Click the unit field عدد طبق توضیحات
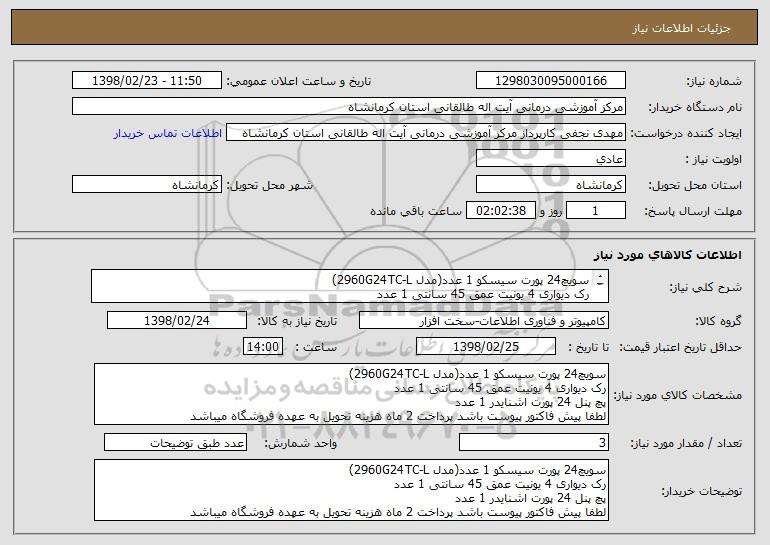The width and height of the screenshot is (770, 545). [x=175, y=442]
